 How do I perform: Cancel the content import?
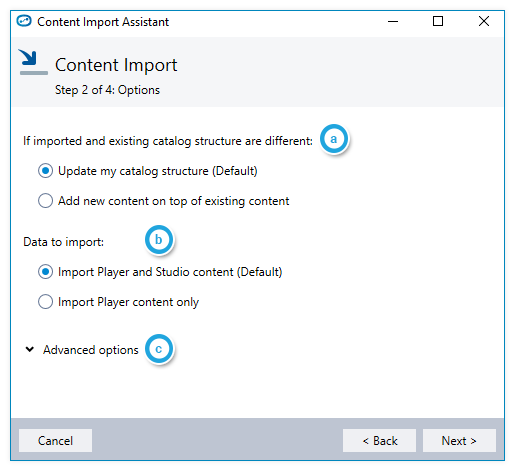55,441
